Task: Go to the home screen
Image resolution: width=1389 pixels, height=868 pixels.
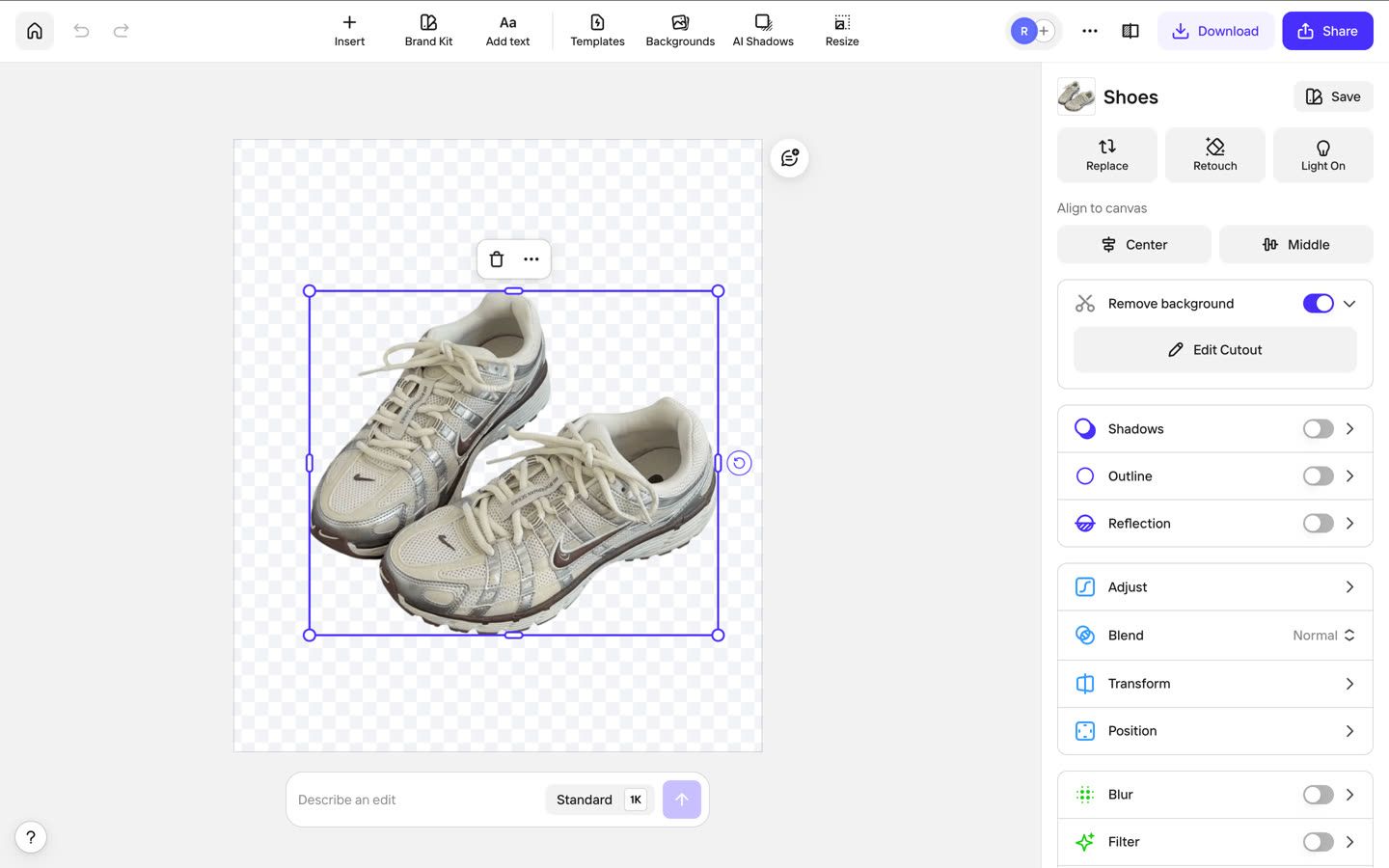Action: point(35,31)
